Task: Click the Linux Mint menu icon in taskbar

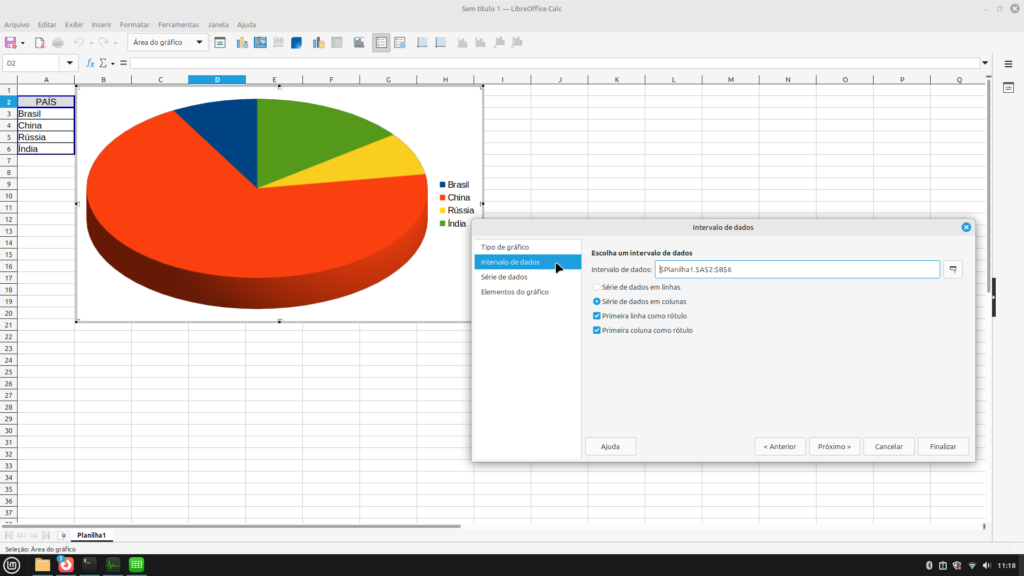Action: [x=12, y=565]
